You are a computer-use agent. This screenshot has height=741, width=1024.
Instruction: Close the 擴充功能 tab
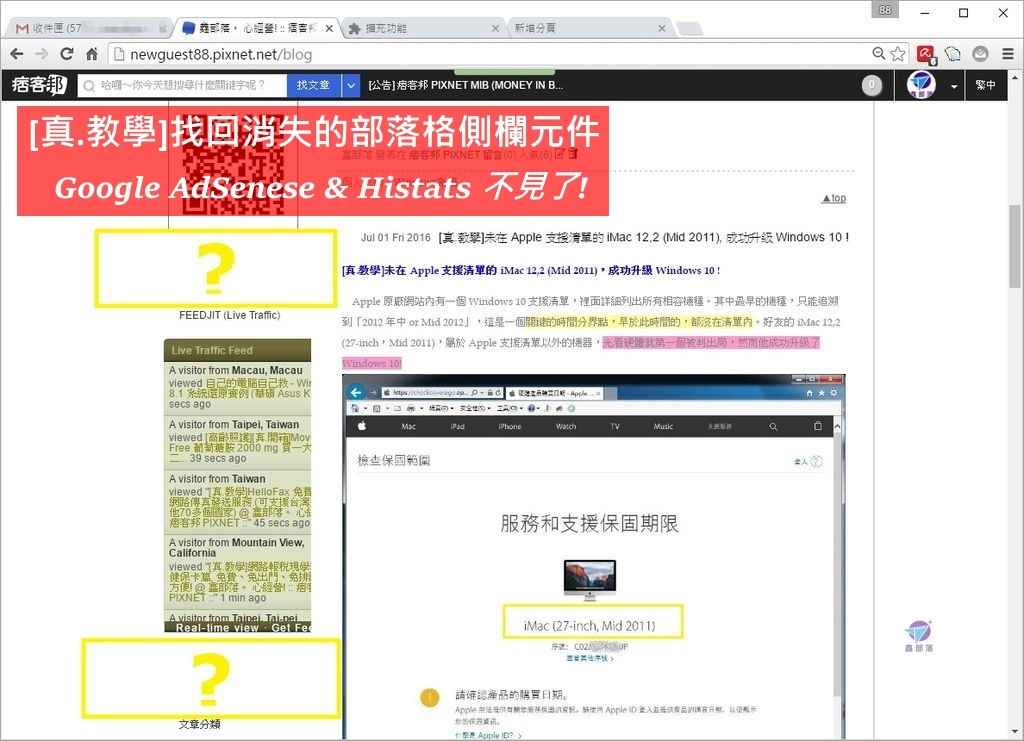point(496,29)
